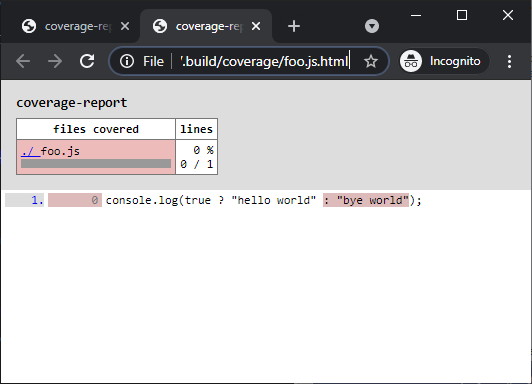Close the browser window

click(508, 15)
